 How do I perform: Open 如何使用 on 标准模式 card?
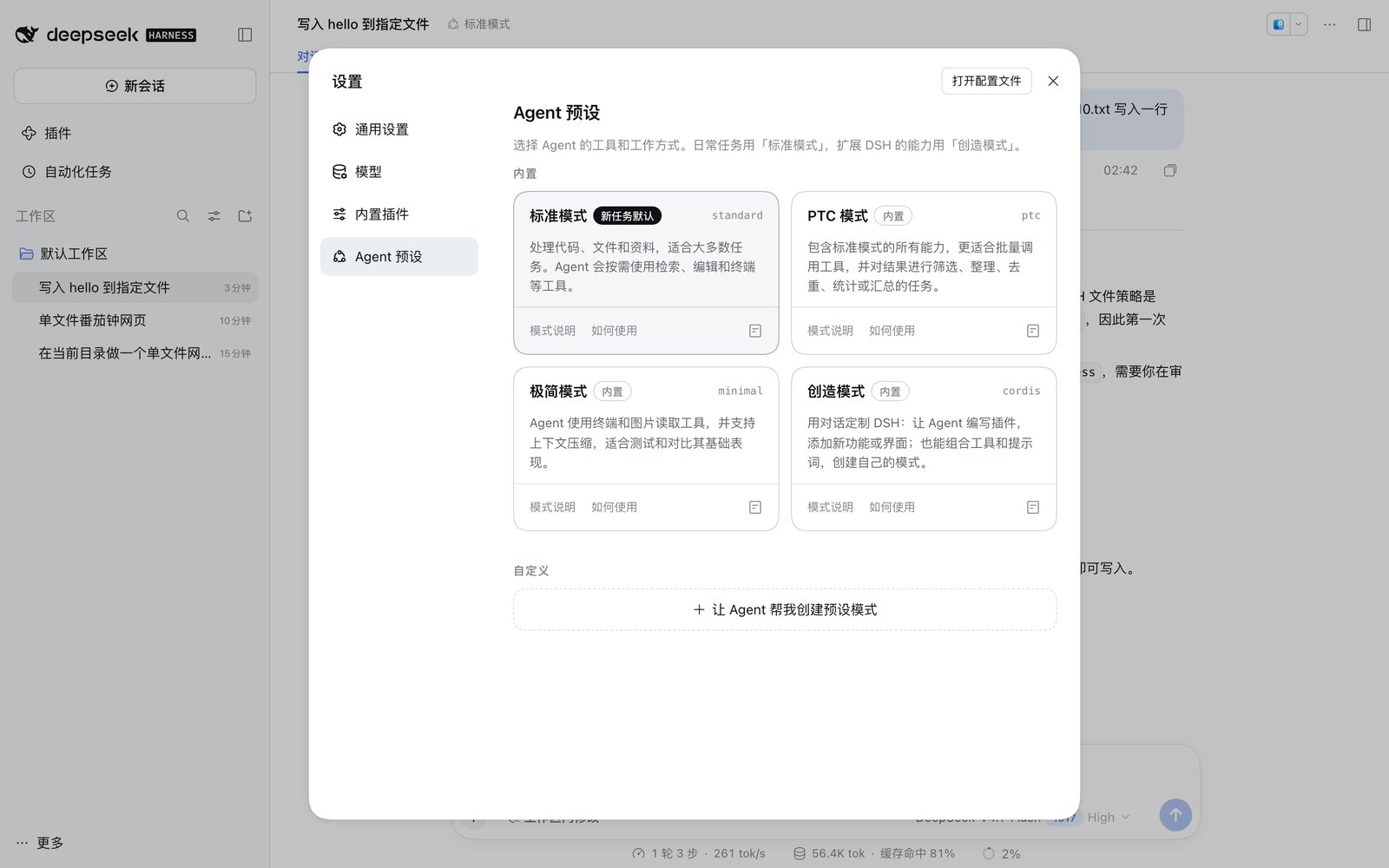pyautogui.click(x=614, y=331)
